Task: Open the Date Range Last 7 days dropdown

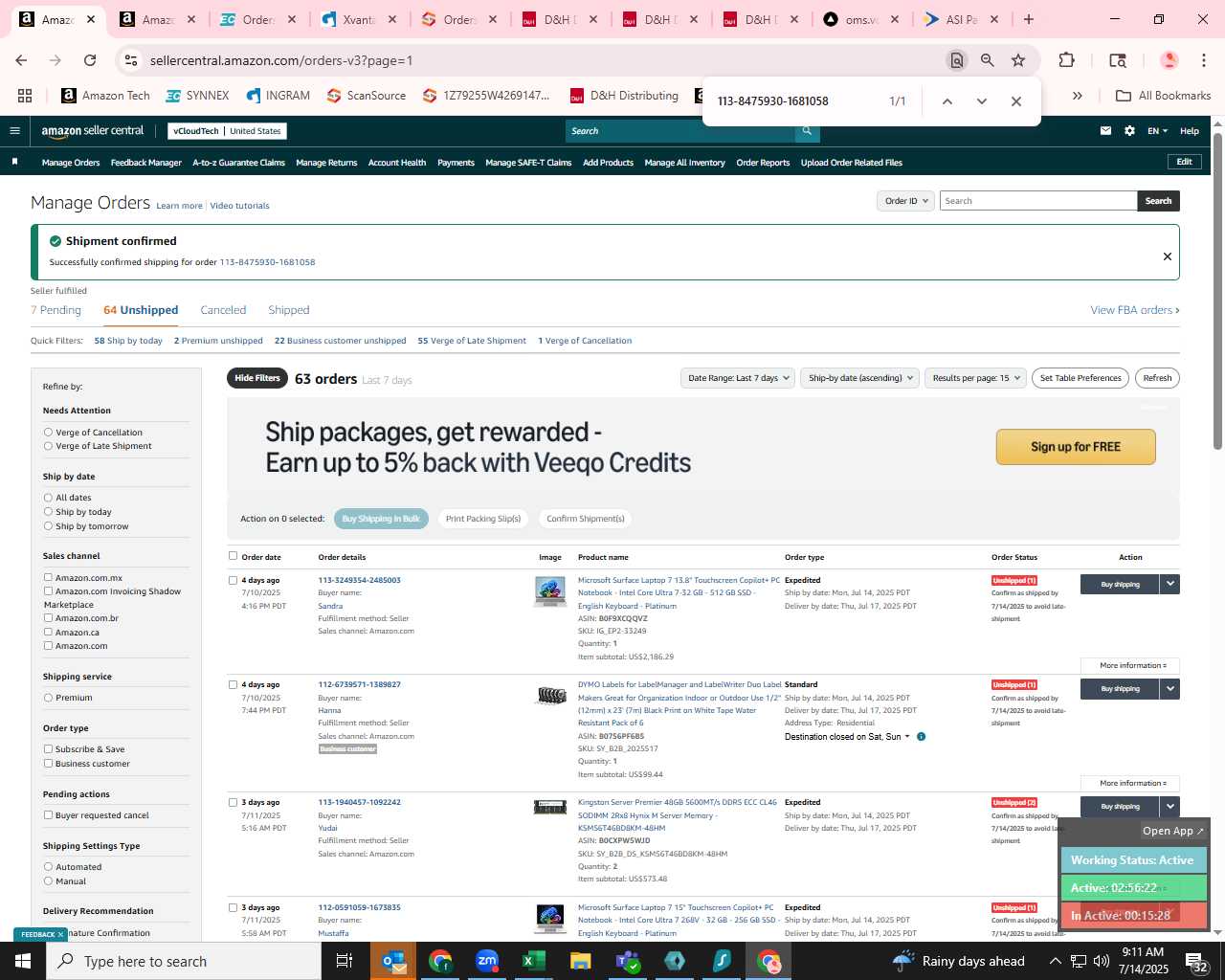Action: pyautogui.click(x=739, y=378)
